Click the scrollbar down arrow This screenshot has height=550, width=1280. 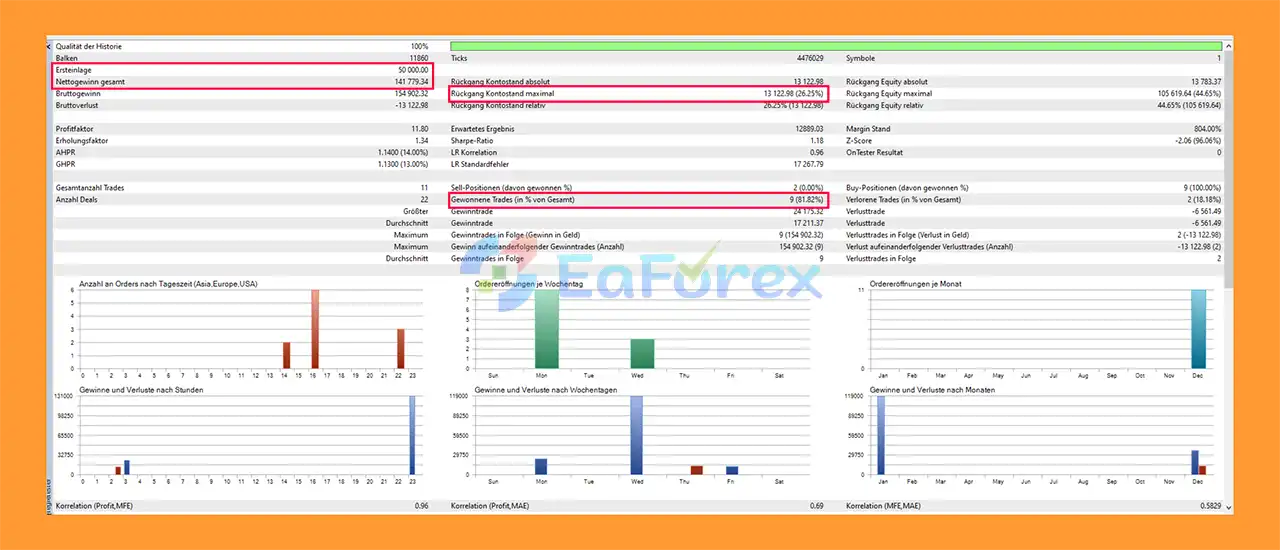click(1228, 507)
